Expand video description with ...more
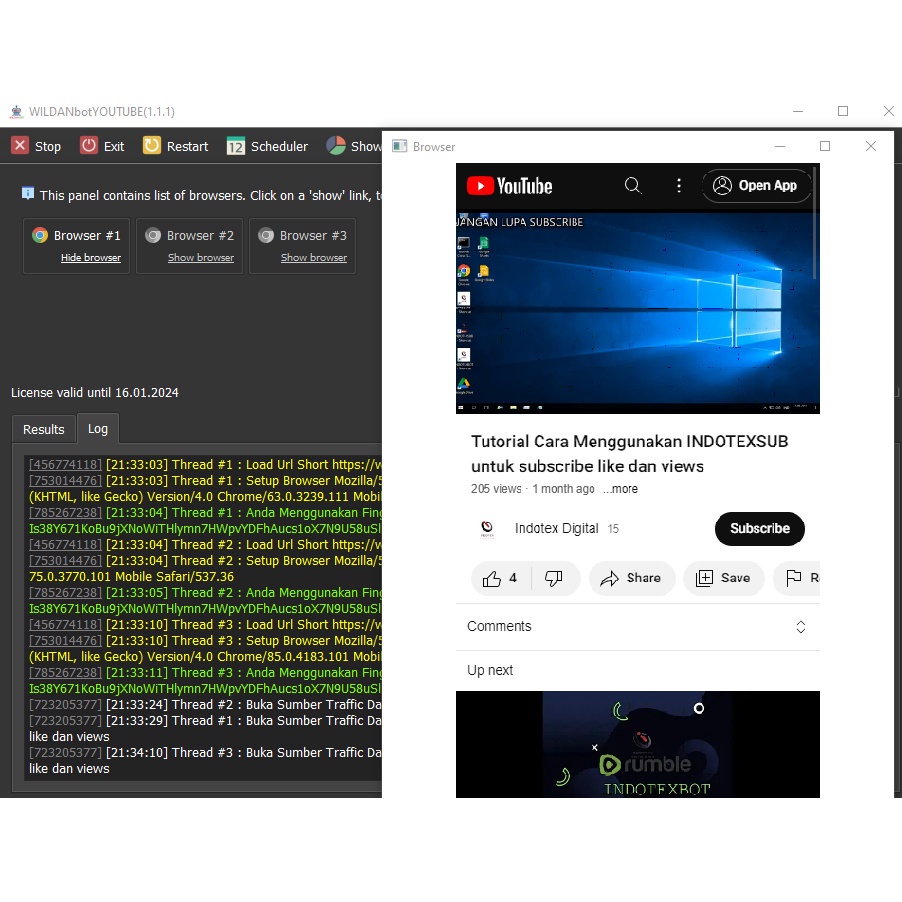 point(620,489)
